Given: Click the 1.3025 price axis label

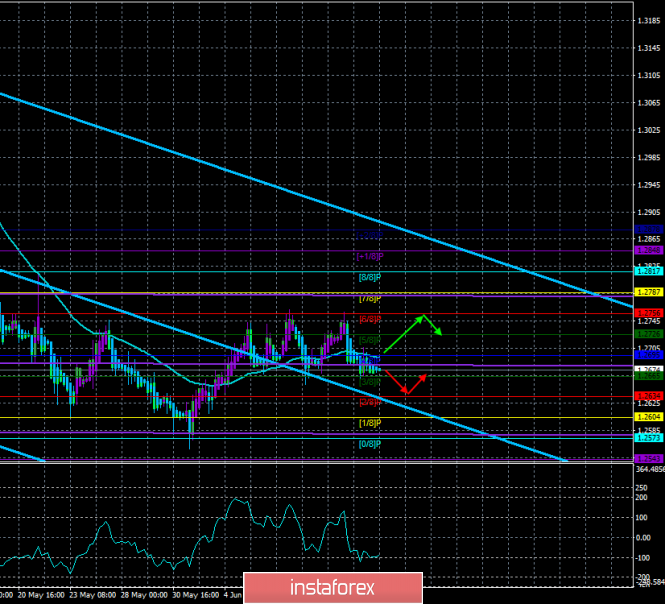Looking at the screenshot, I should click(649, 130).
